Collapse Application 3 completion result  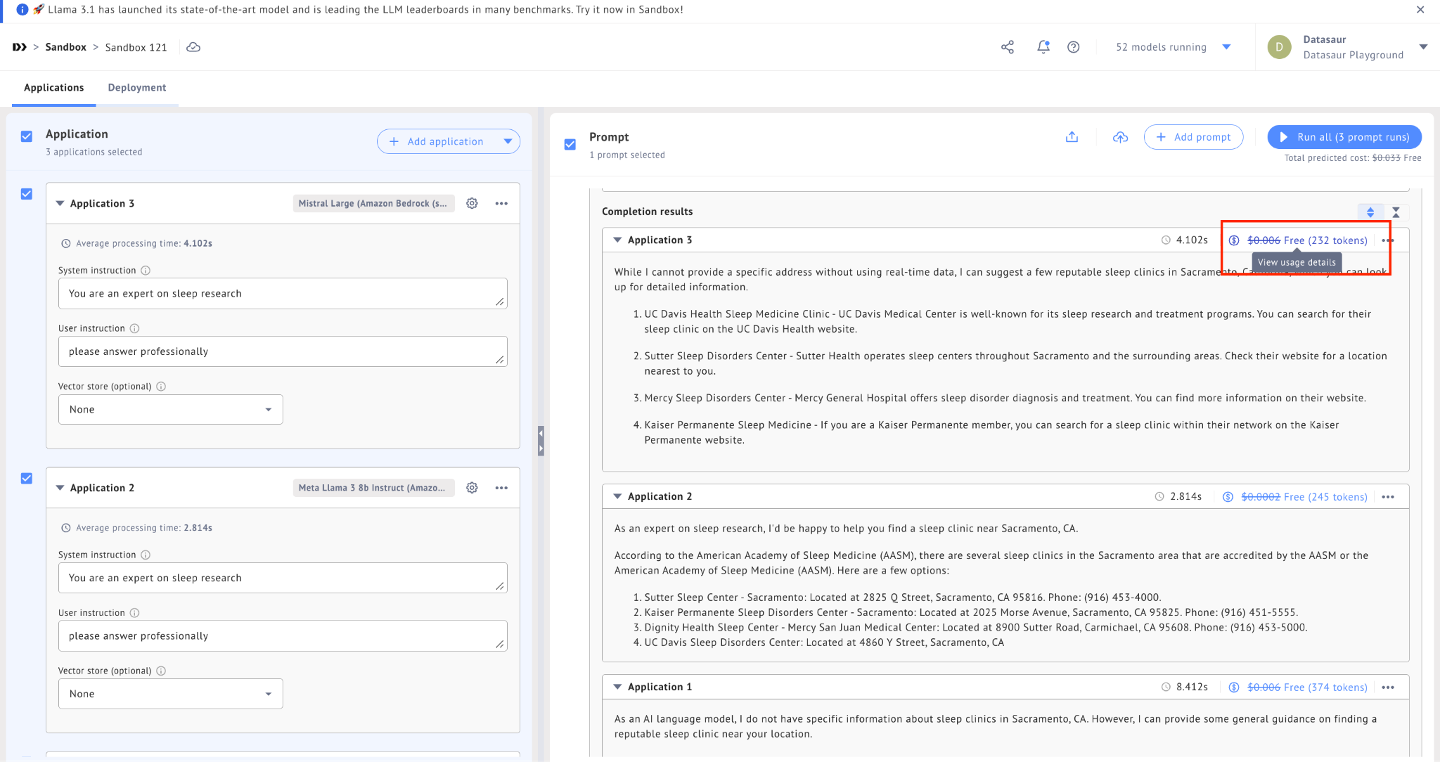(617, 240)
